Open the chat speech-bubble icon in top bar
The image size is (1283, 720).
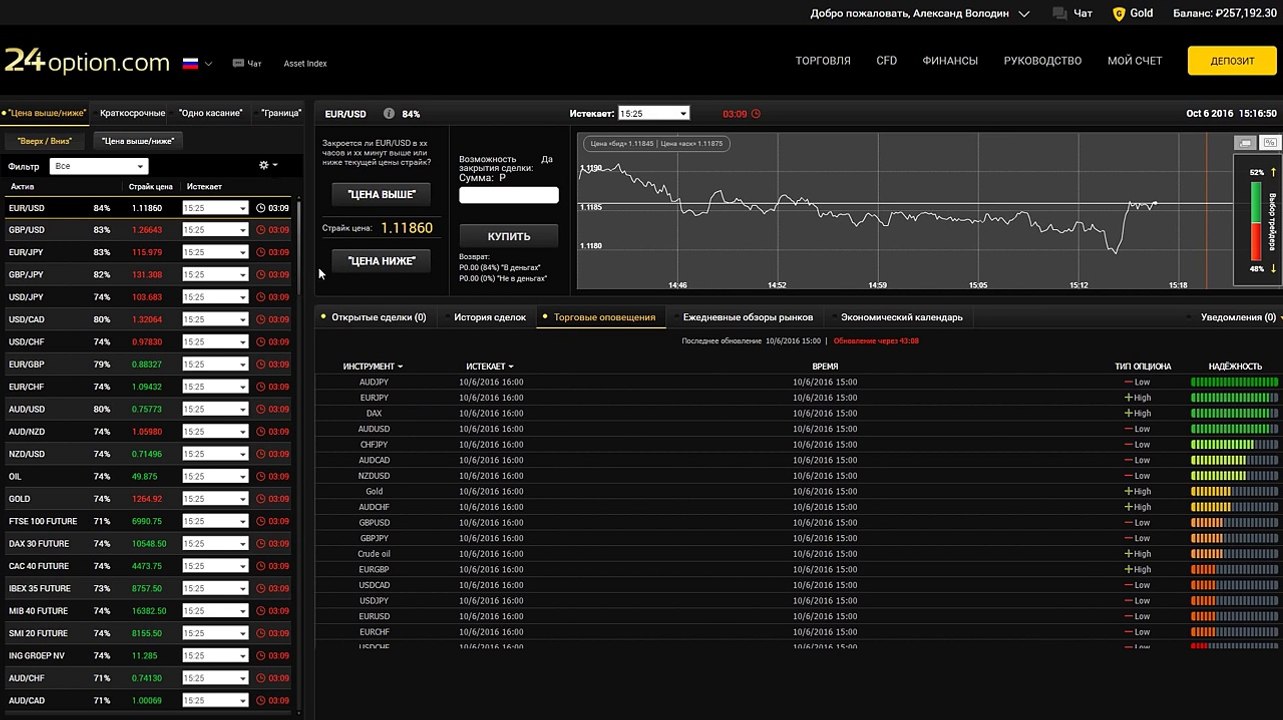click(1059, 14)
